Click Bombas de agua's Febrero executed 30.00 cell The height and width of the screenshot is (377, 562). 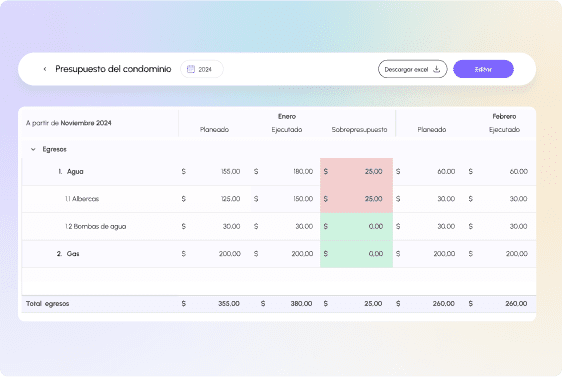pyautogui.click(x=501, y=226)
